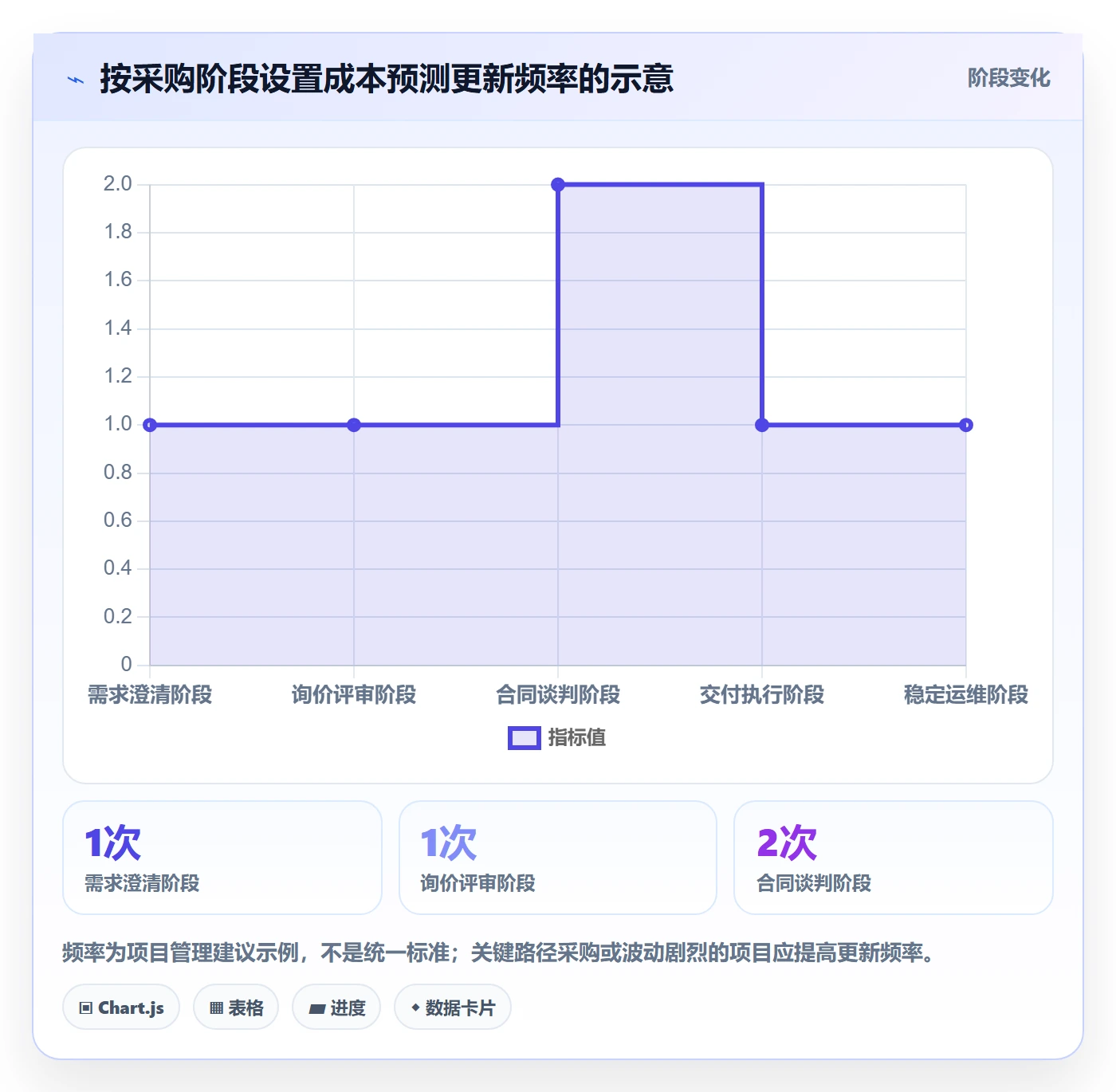
Task: Click the 合同谈判阶段 x-axis label
Action: click(x=558, y=695)
